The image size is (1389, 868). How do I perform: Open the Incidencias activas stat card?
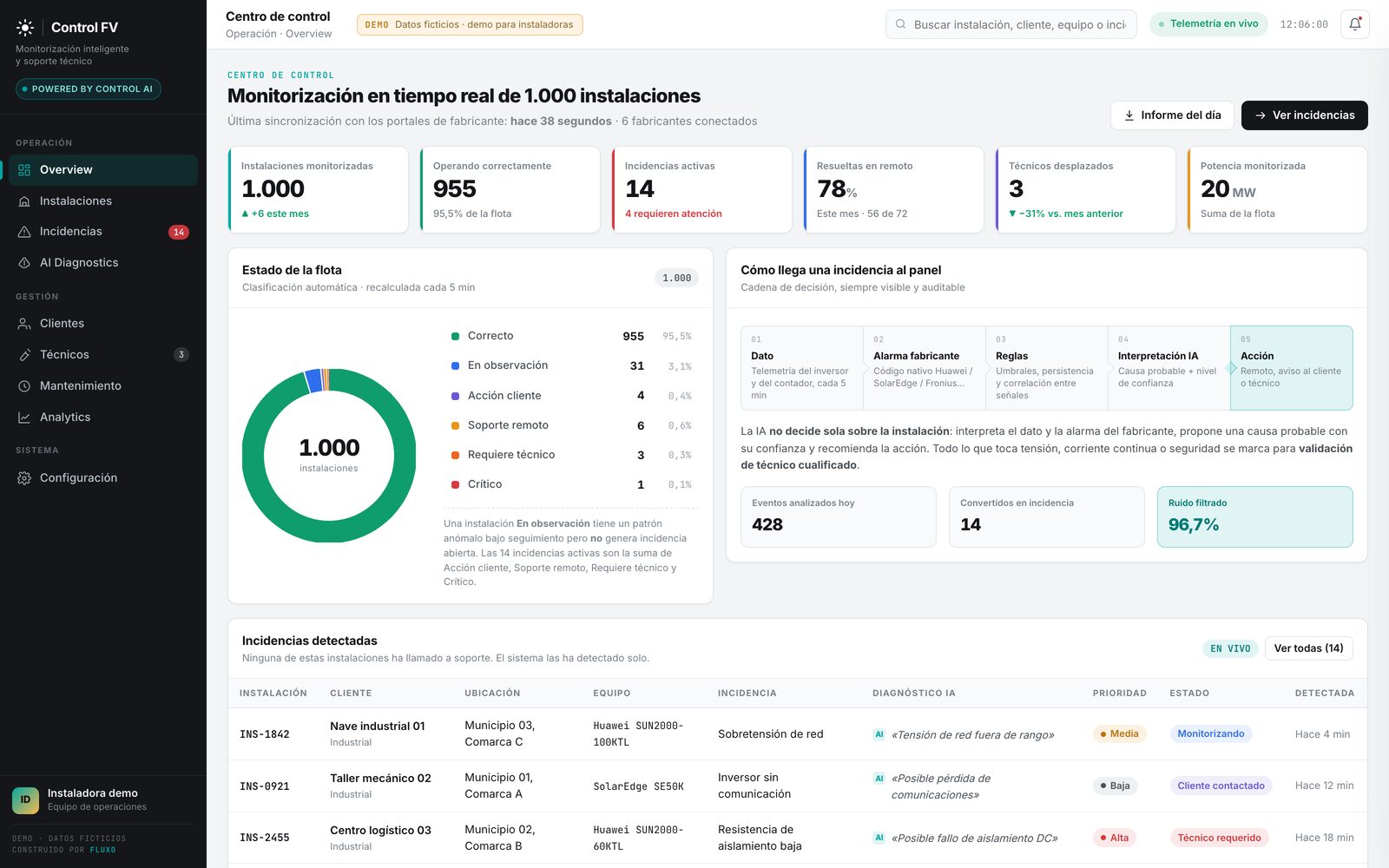click(701, 189)
